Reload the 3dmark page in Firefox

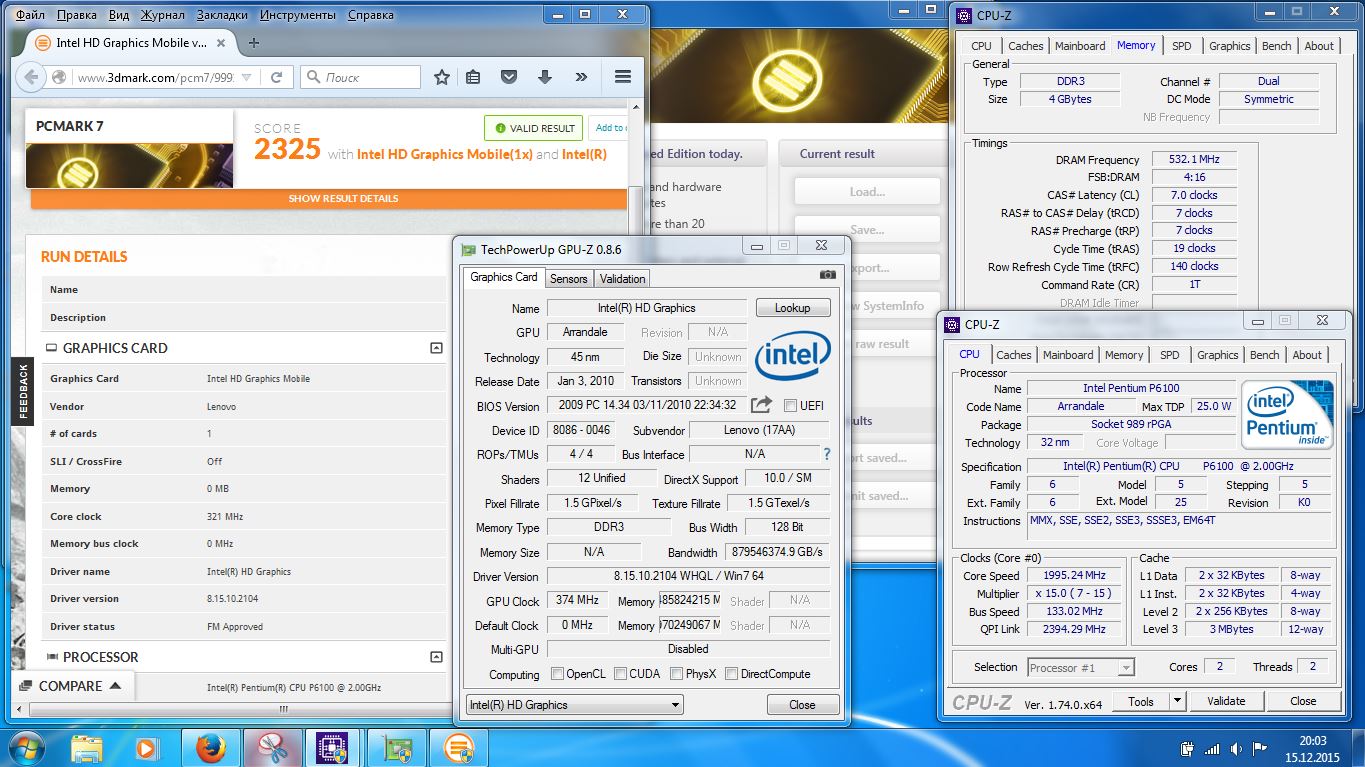276,77
